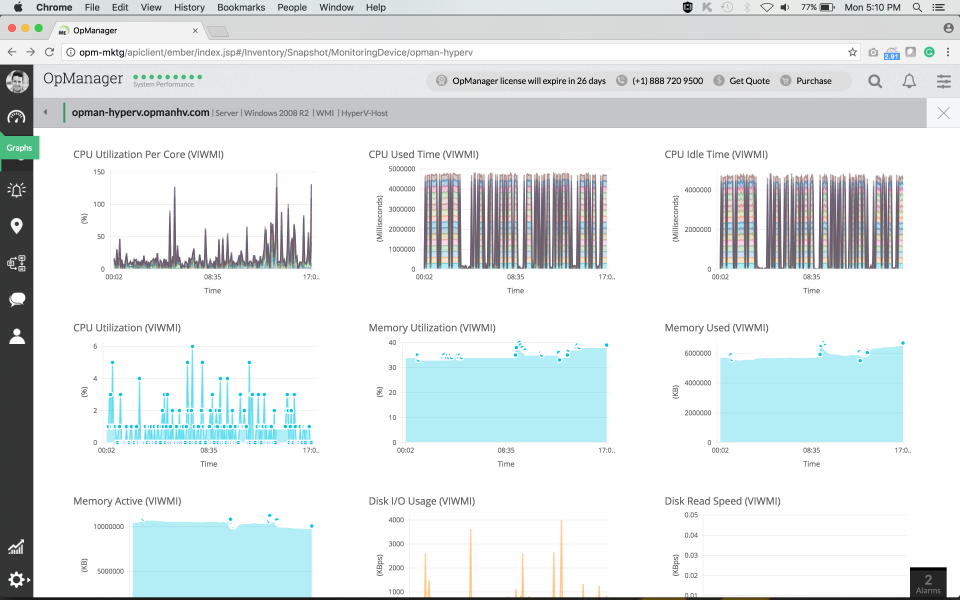Screen dimensions: 960x600
Task: Click the browser address bar
Action: 450,52
